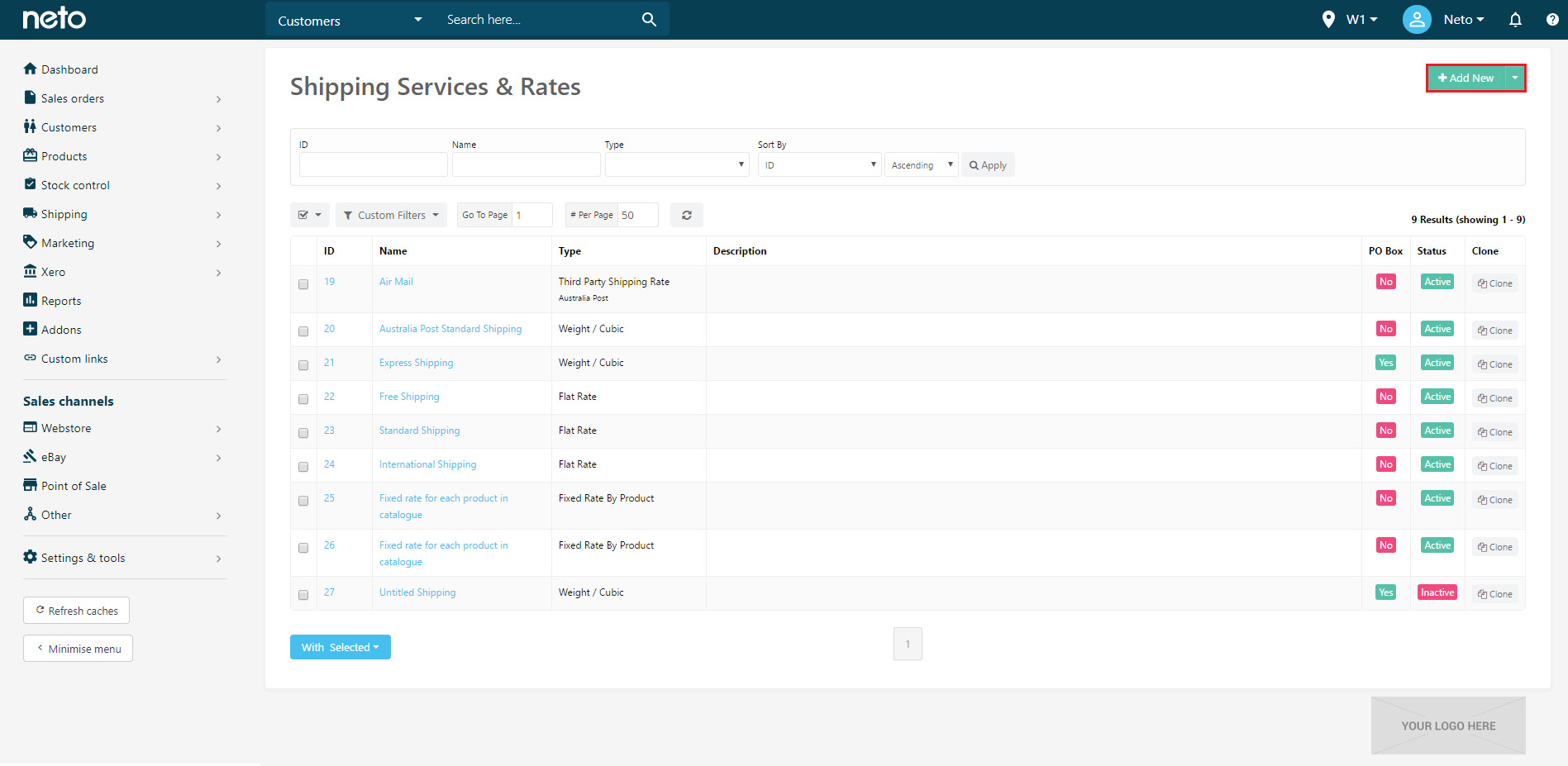Tick the checkbox for ID 26 row
The image size is (1568, 766).
tap(303, 548)
